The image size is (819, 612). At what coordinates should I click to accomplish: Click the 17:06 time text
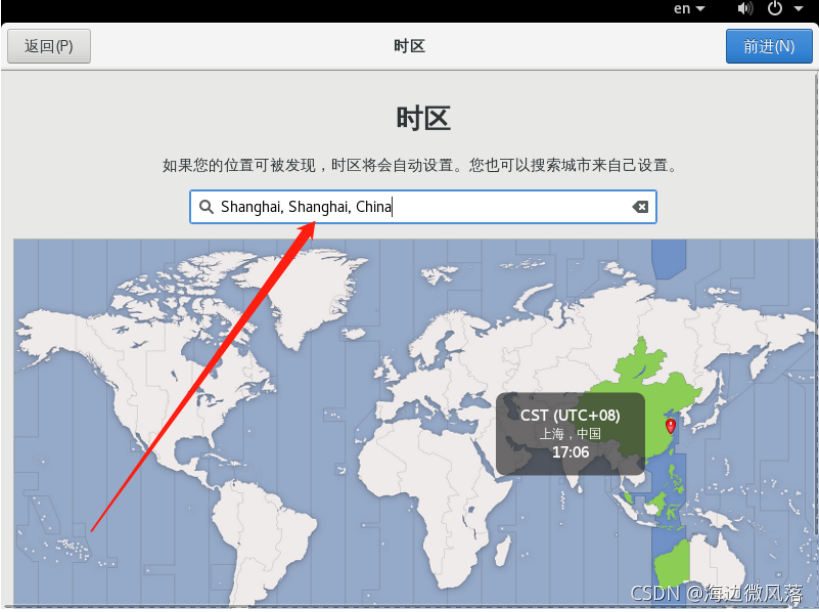570,452
